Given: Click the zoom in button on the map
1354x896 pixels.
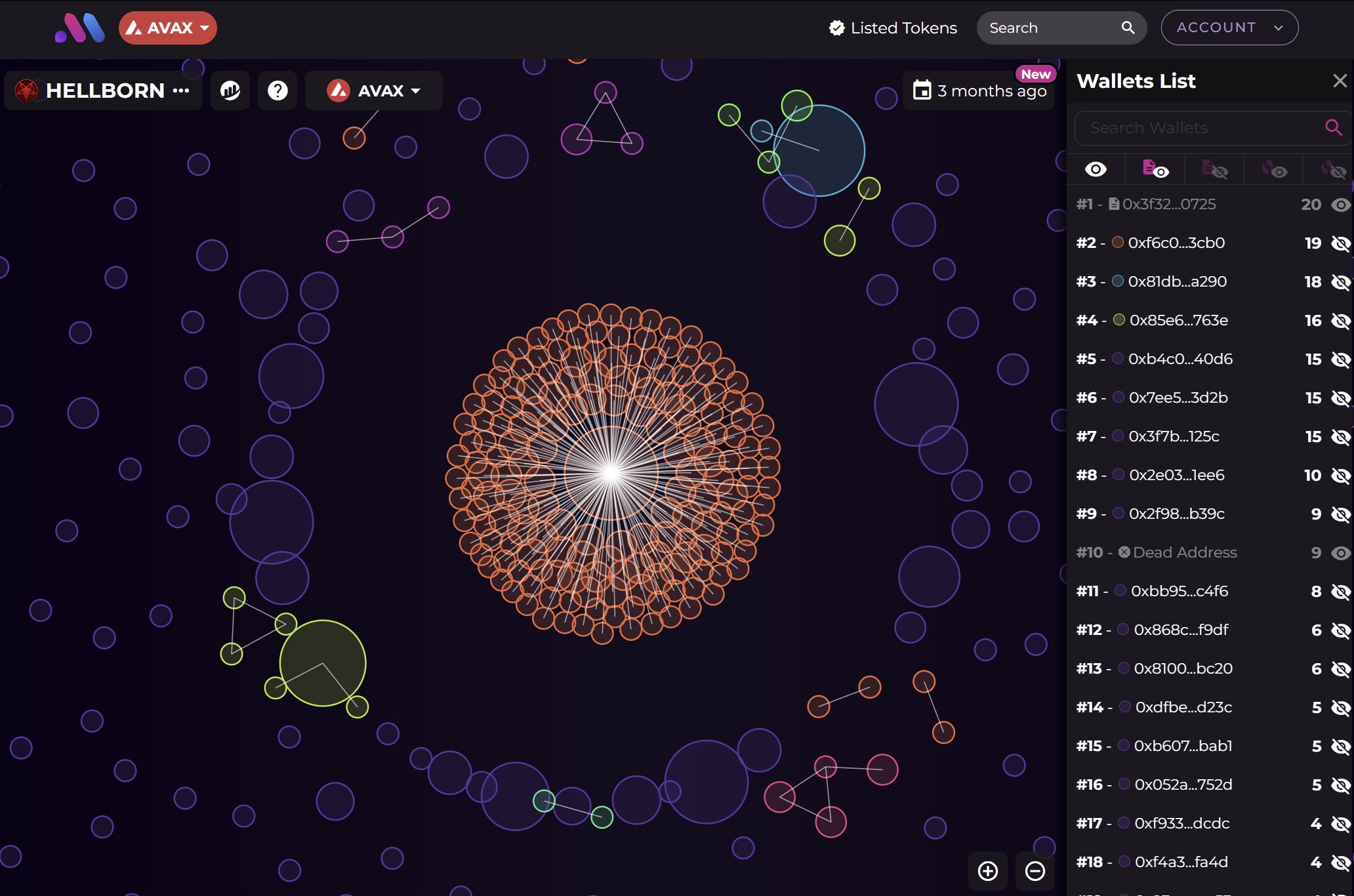Looking at the screenshot, I should point(987,871).
